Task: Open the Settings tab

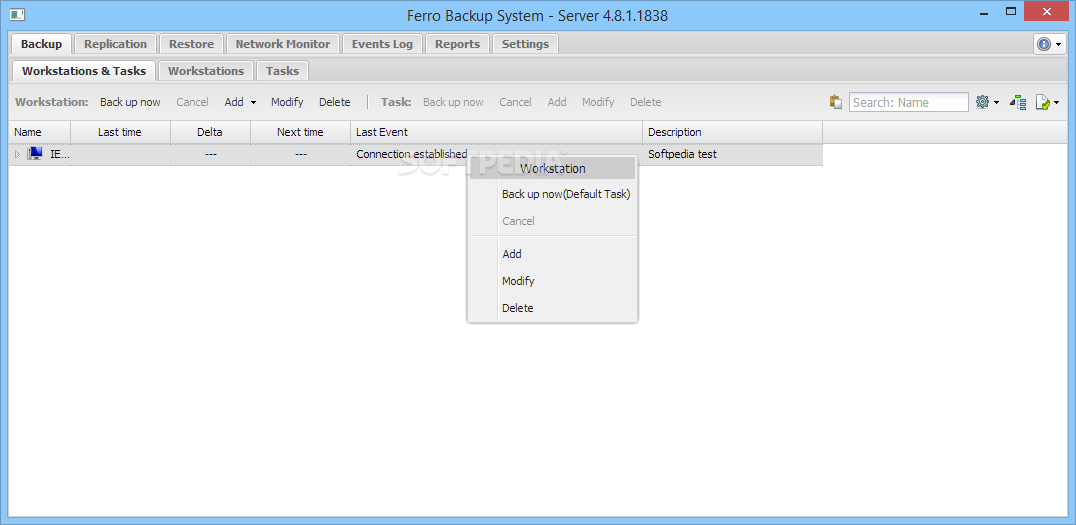Action: (x=525, y=44)
